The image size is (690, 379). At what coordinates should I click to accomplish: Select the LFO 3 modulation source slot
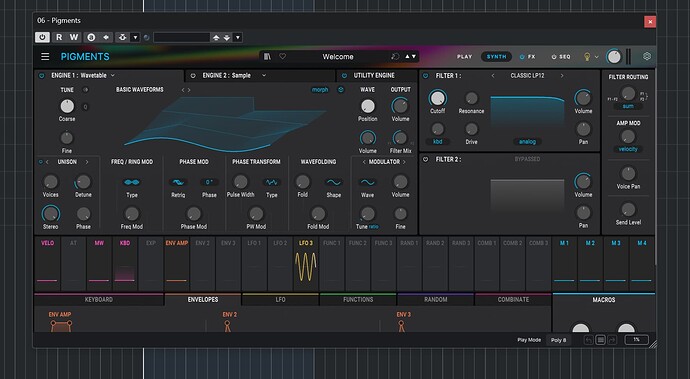(306, 263)
